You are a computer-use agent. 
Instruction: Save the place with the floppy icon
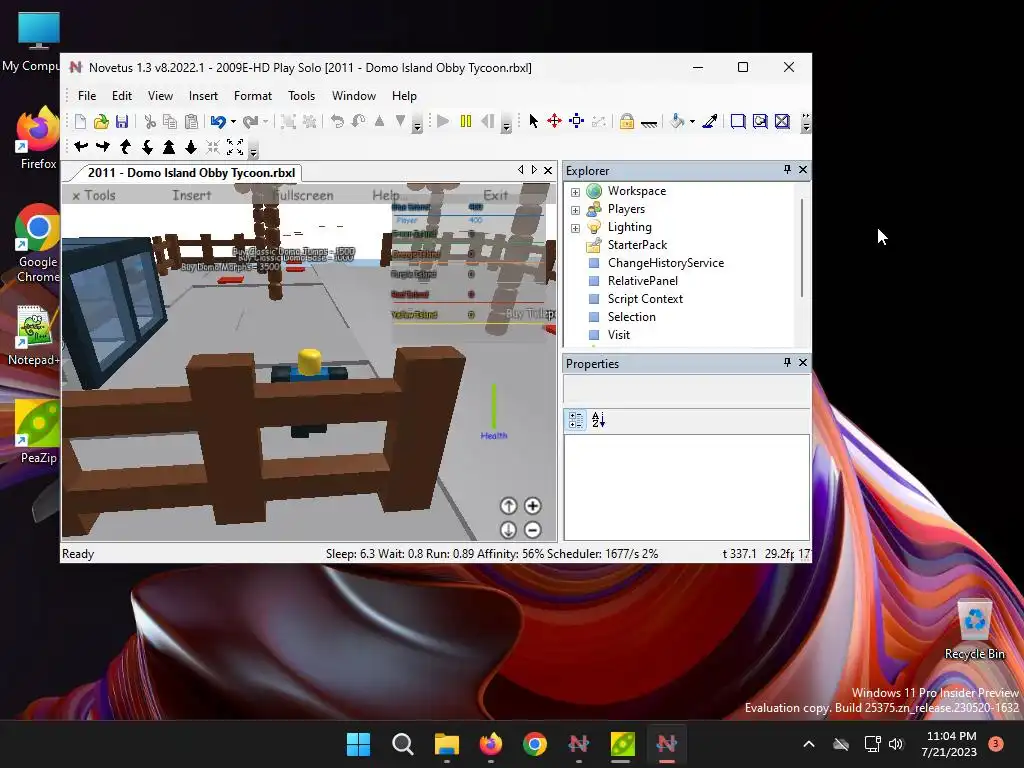click(x=122, y=121)
